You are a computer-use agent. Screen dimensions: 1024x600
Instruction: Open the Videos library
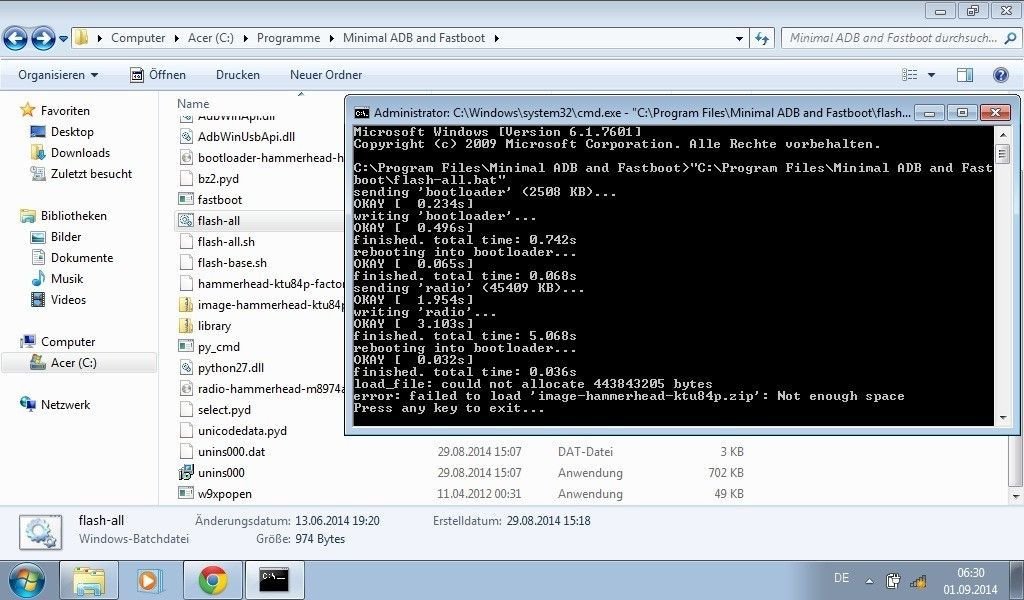tap(68, 300)
